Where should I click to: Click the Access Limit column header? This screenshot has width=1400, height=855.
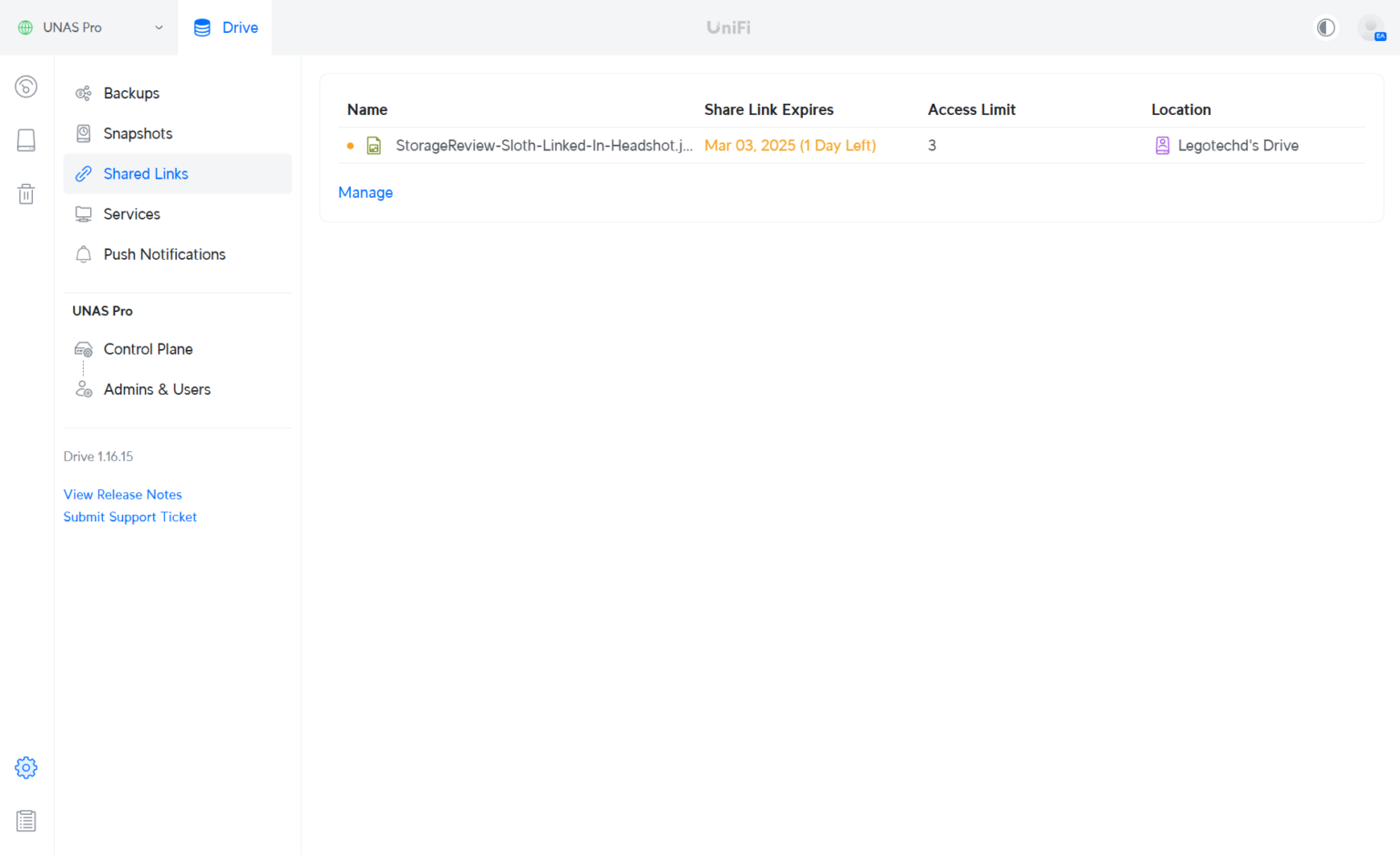(x=972, y=109)
